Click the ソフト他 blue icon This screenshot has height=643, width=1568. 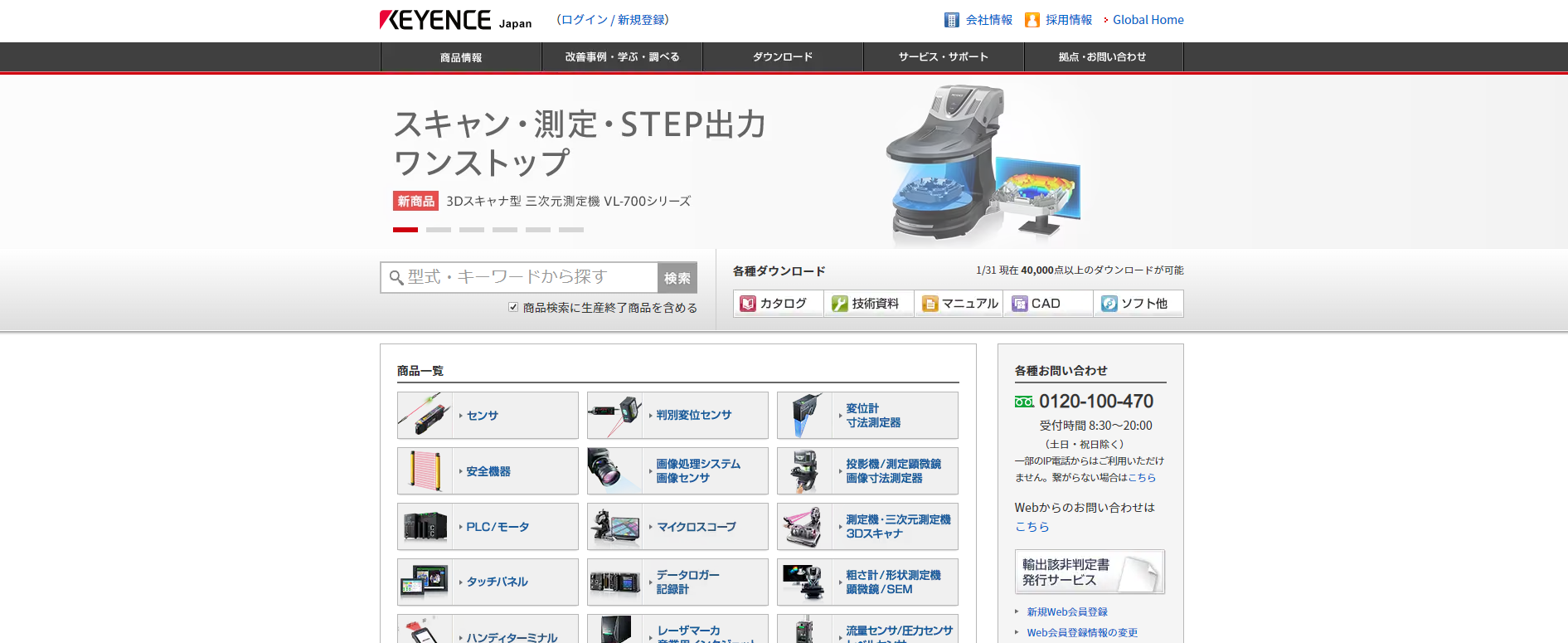click(x=1109, y=304)
